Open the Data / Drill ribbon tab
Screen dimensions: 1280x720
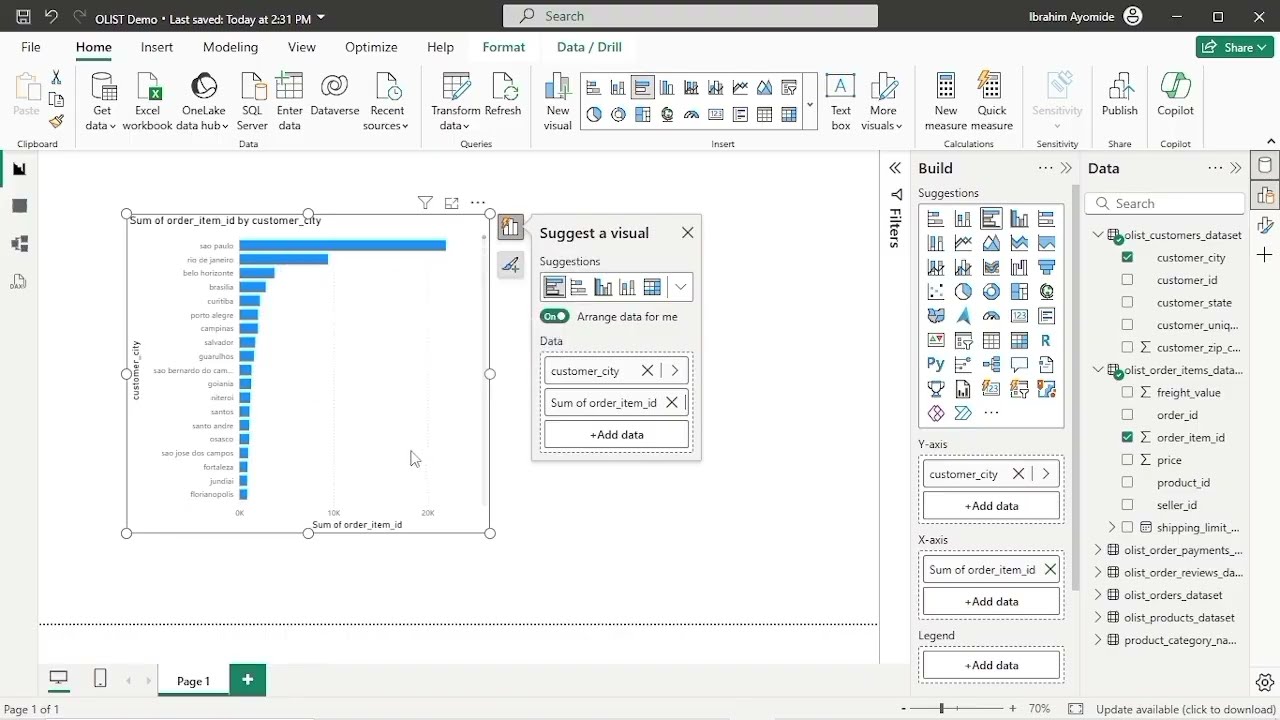[589, 47]
